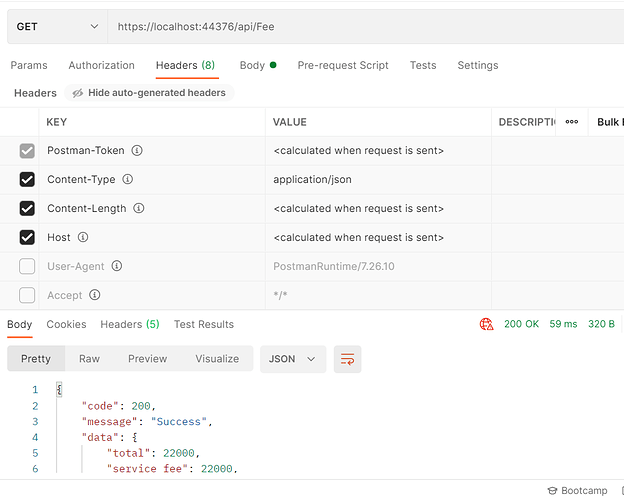Click the "code": 200 response line

pos(118,406)
